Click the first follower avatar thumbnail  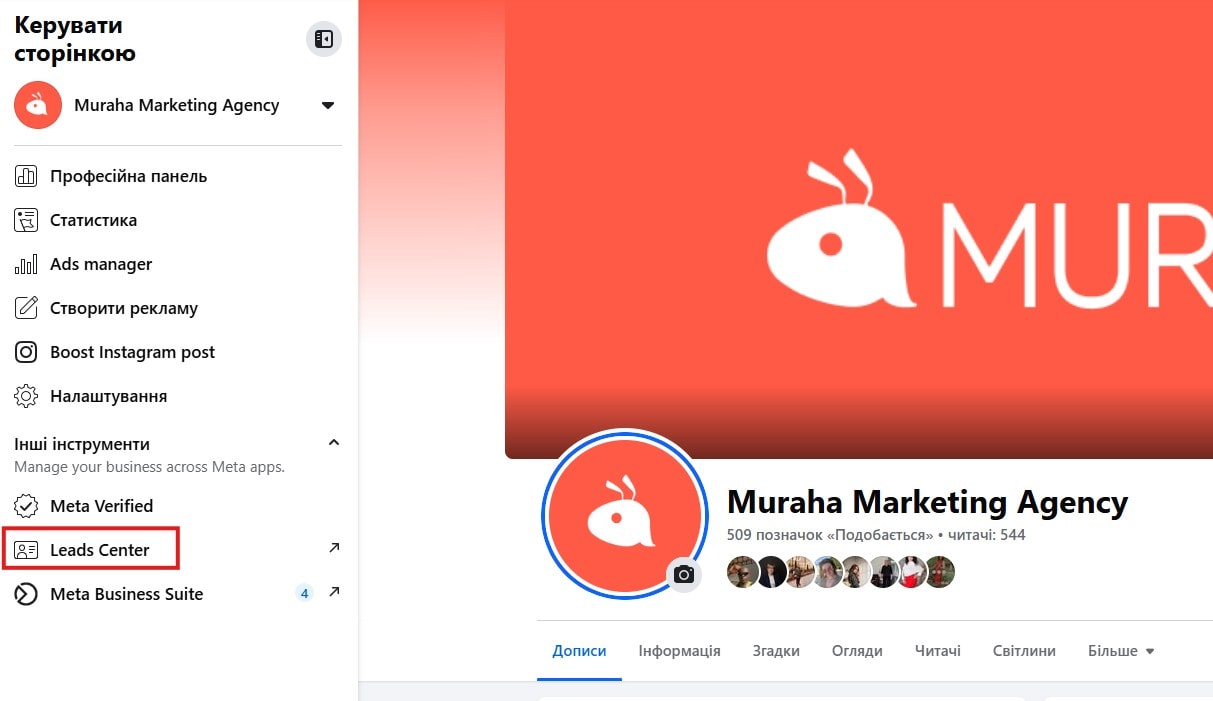pos(742,572)
